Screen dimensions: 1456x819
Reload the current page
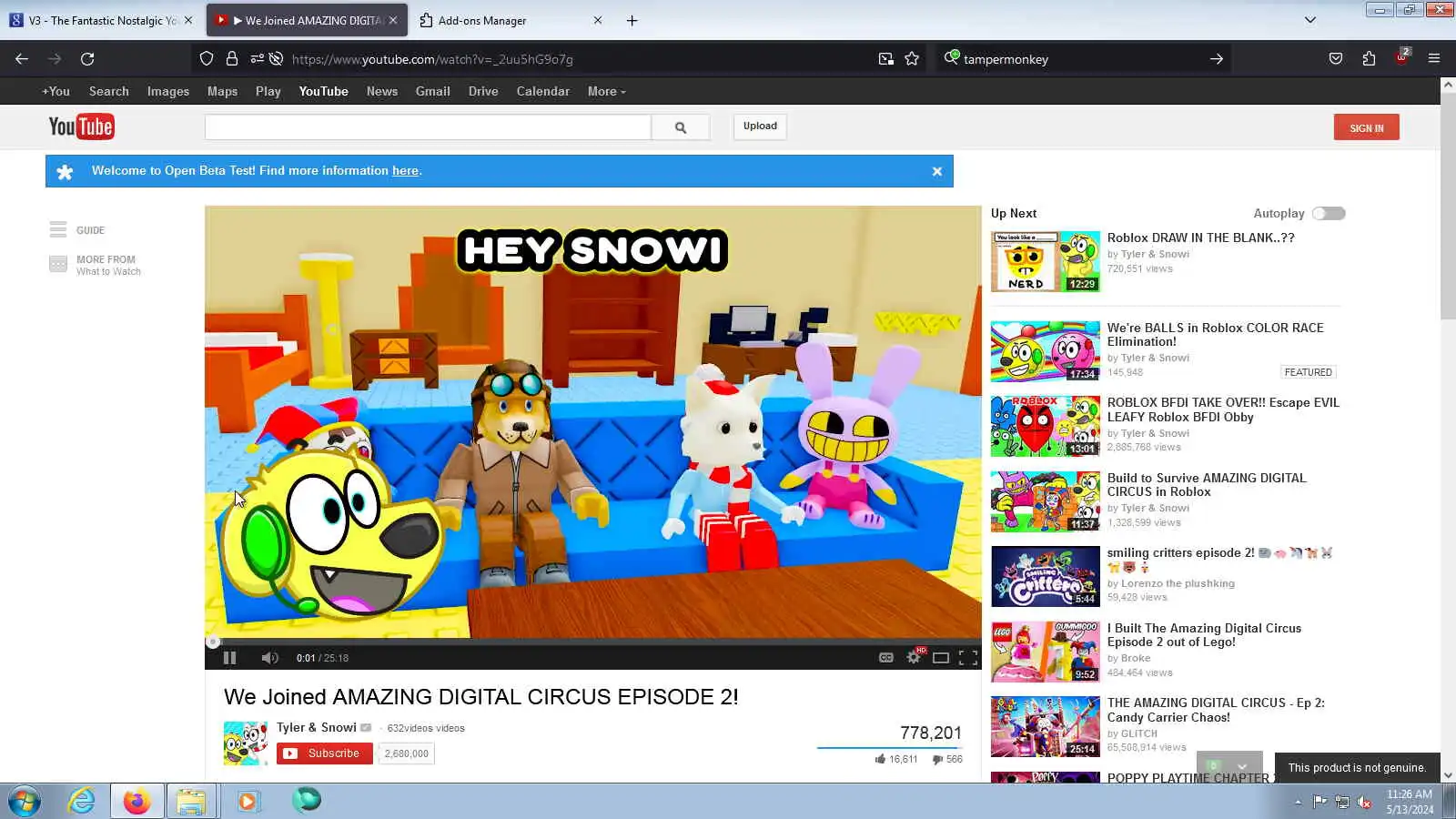pos(87,59)
